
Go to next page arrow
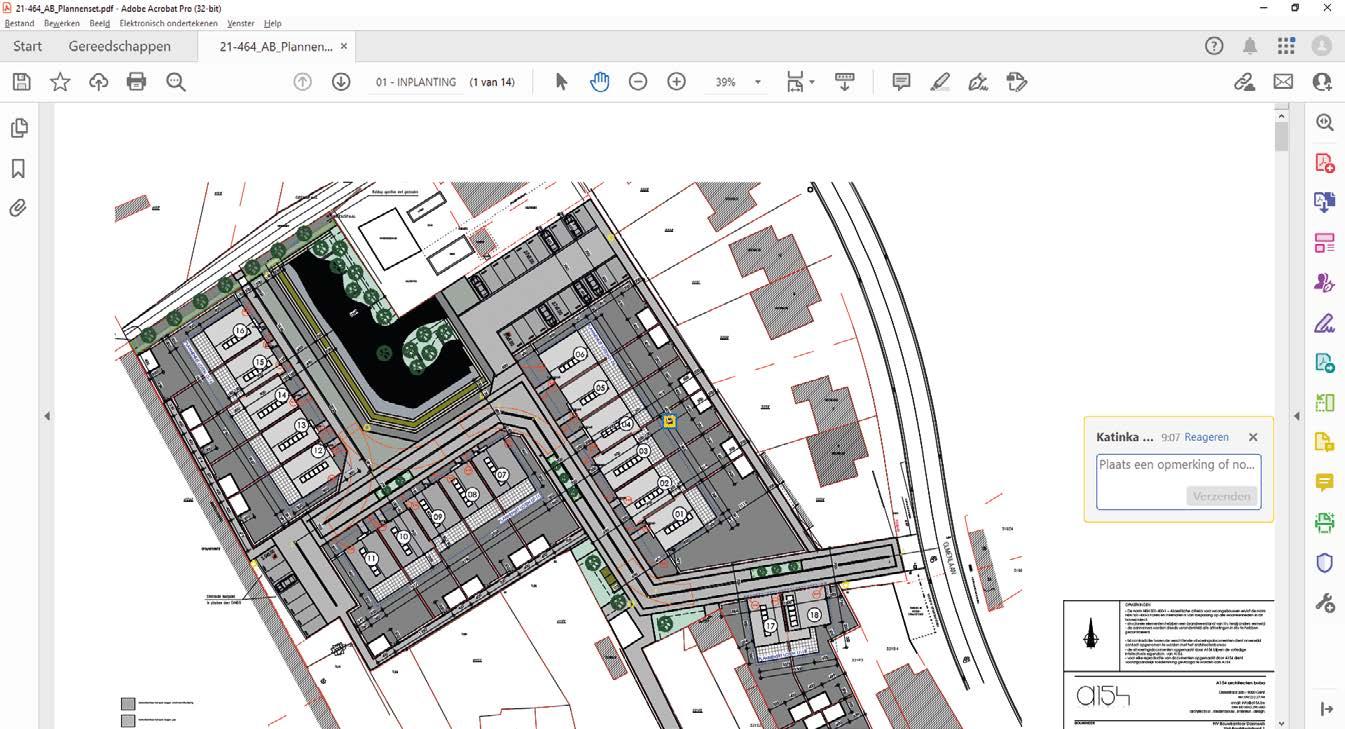tap(341, 82)
